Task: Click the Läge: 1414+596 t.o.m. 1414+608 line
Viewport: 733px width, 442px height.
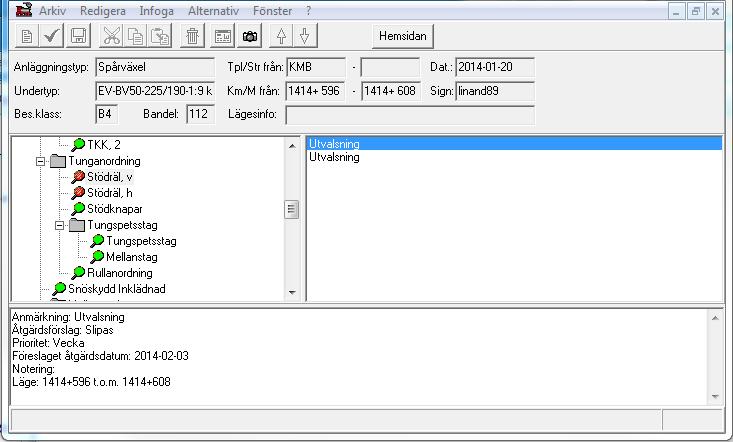Action: click(91, 382)
